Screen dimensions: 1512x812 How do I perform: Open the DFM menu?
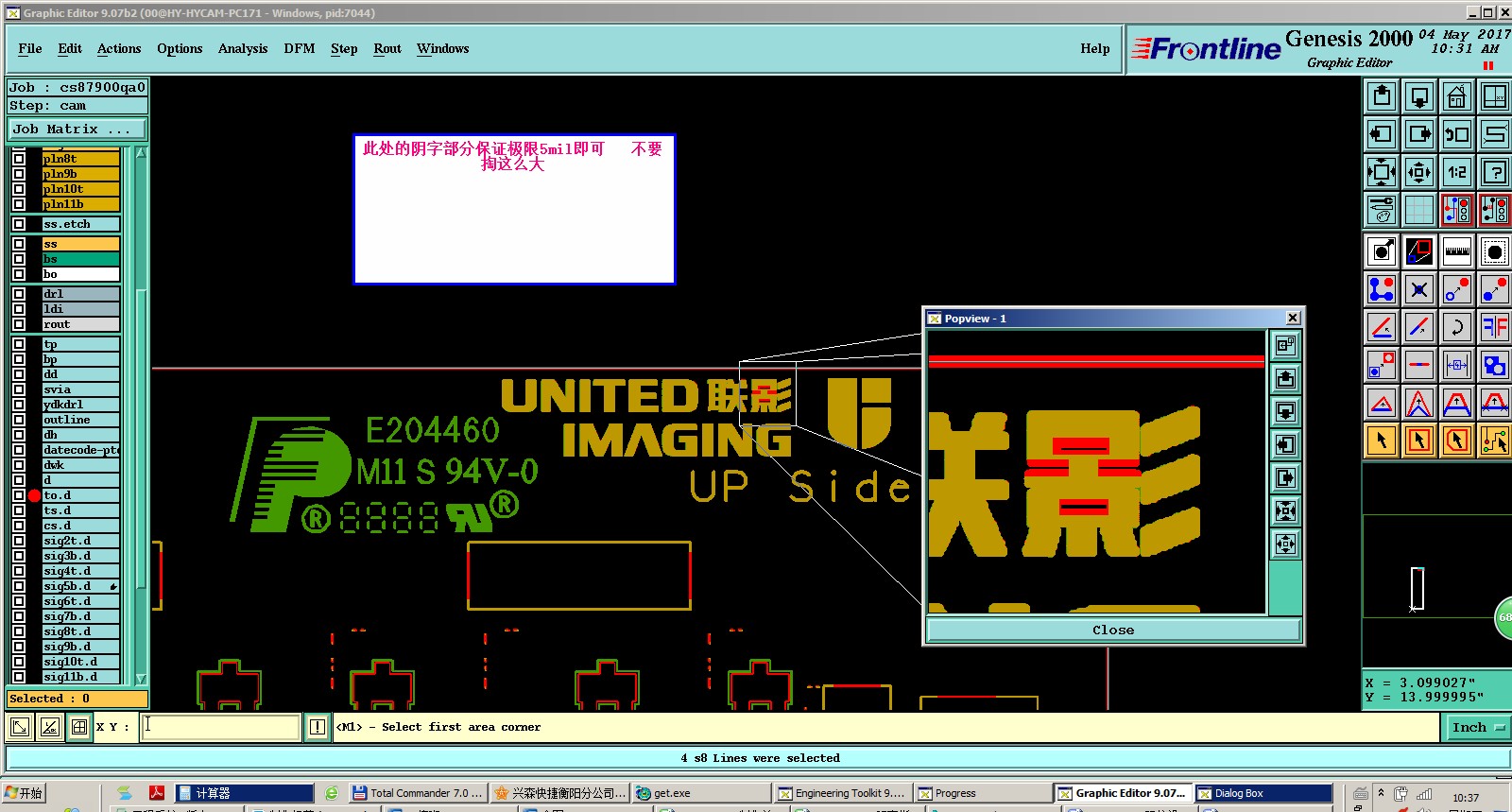[x=300, y=48]
